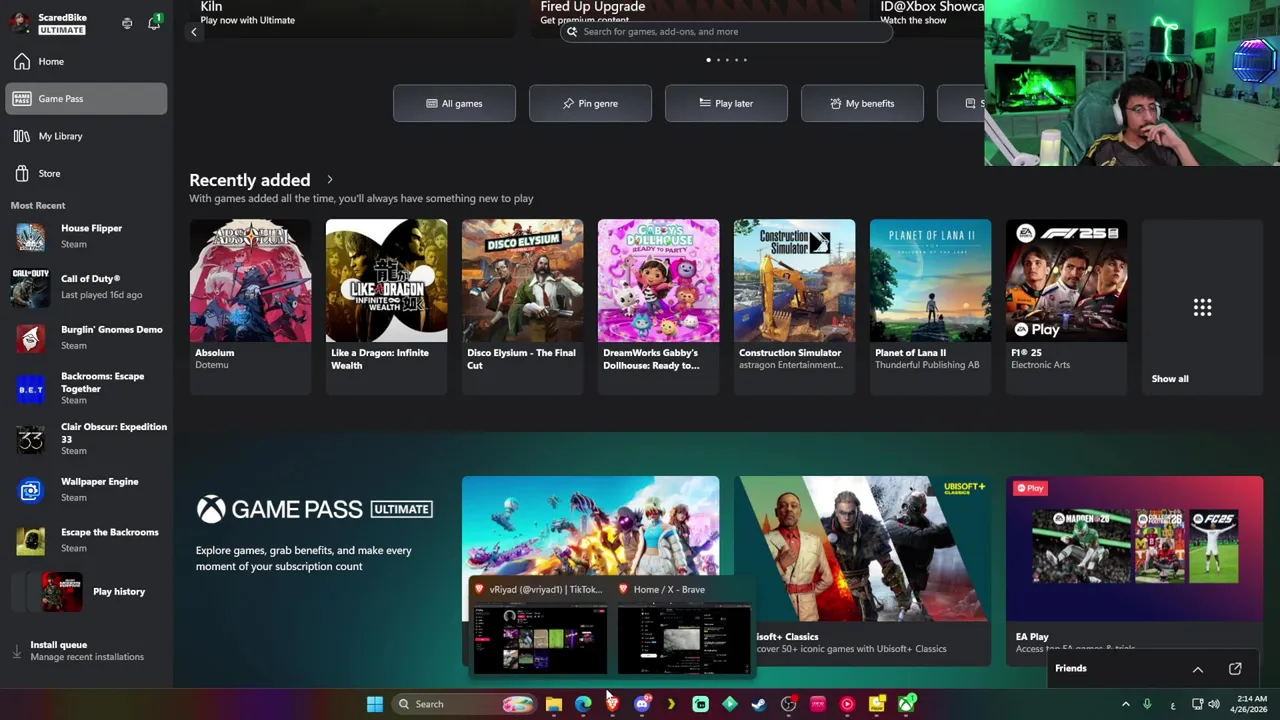Viewport: 1280px width, 720px height.
Task: Click the Brave browser taskbar icon
Action: coord(612,704)
